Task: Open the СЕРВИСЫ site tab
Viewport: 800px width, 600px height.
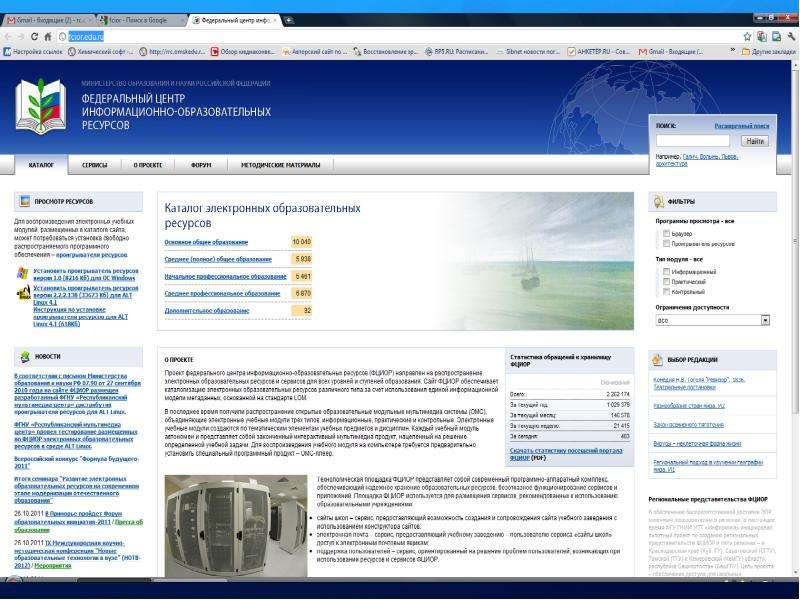Action: [95, 165]
